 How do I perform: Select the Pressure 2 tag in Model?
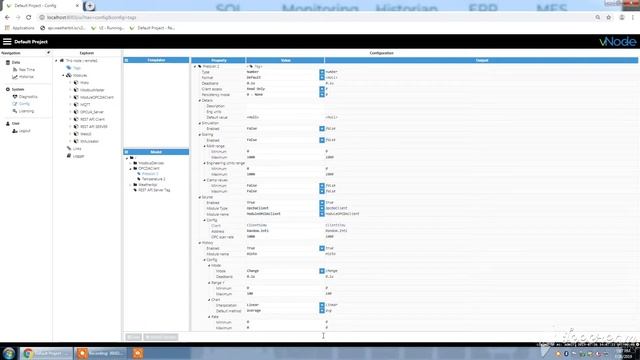point(150,173)
